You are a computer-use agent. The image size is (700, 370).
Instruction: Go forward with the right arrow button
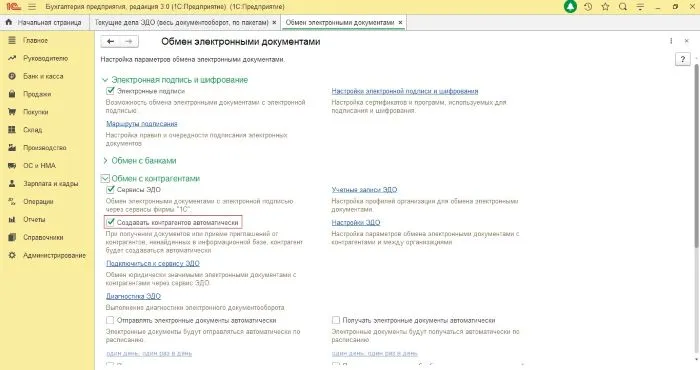click(x=129, y=42)
